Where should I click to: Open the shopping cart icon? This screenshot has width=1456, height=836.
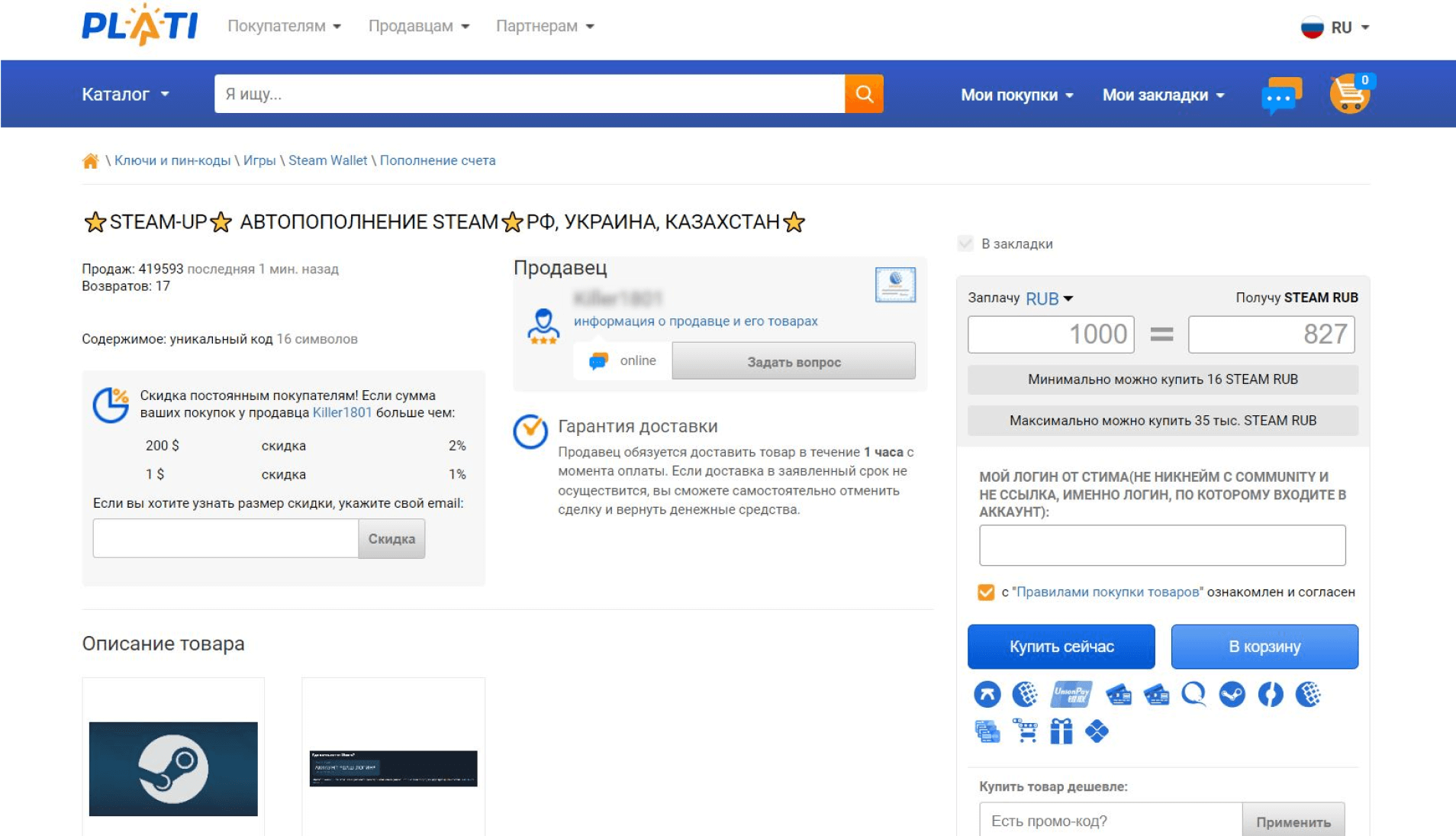coord(1349,95)
